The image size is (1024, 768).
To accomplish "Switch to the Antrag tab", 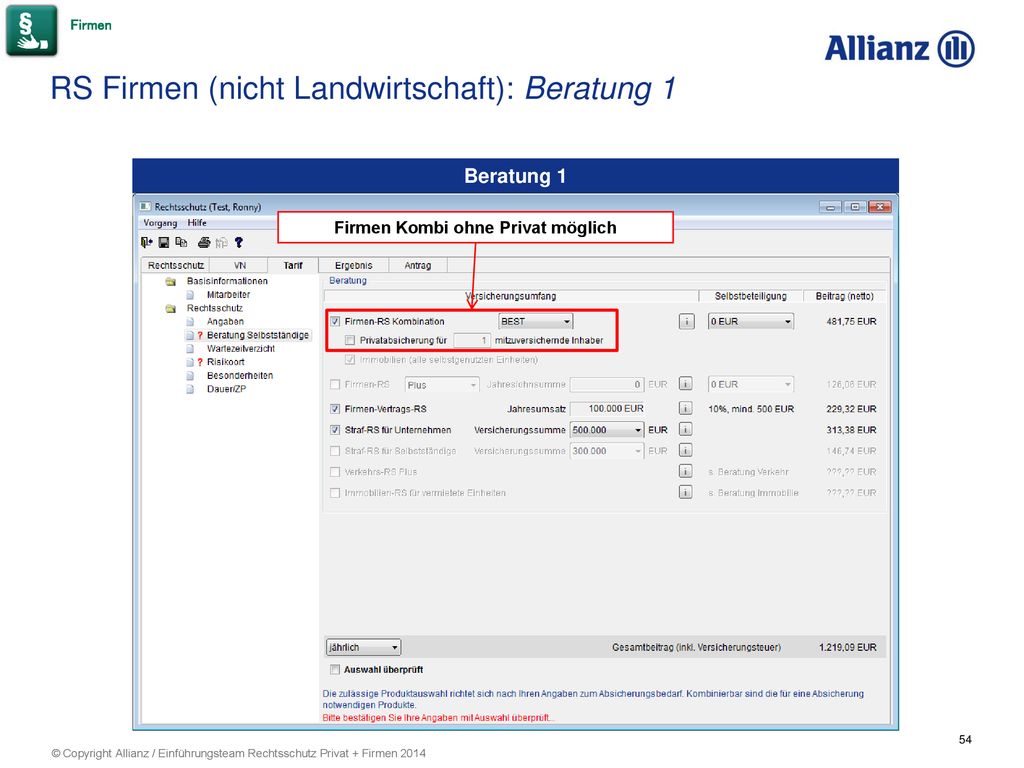I will 417,265.
